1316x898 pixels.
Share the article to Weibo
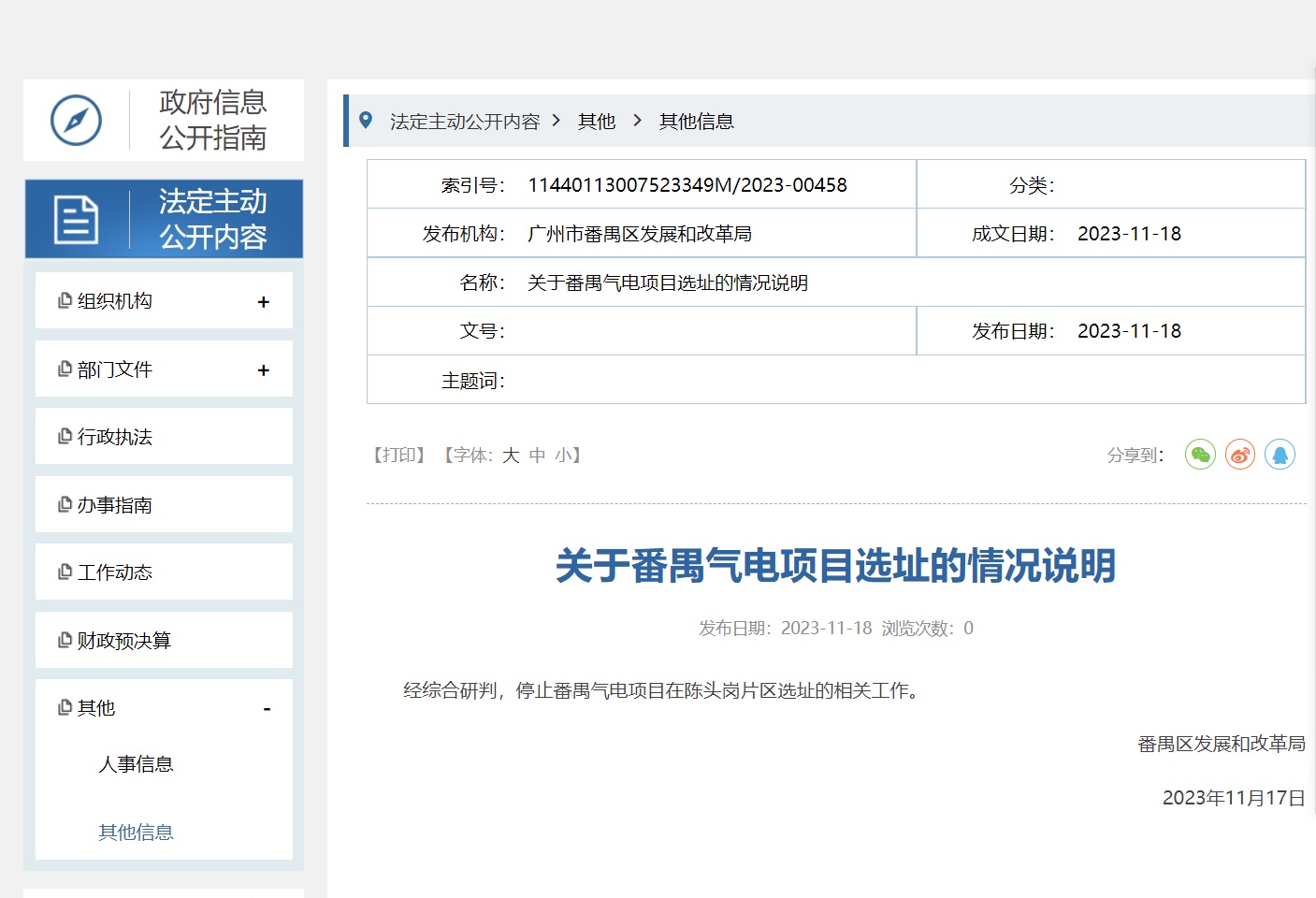(1240, 455)
